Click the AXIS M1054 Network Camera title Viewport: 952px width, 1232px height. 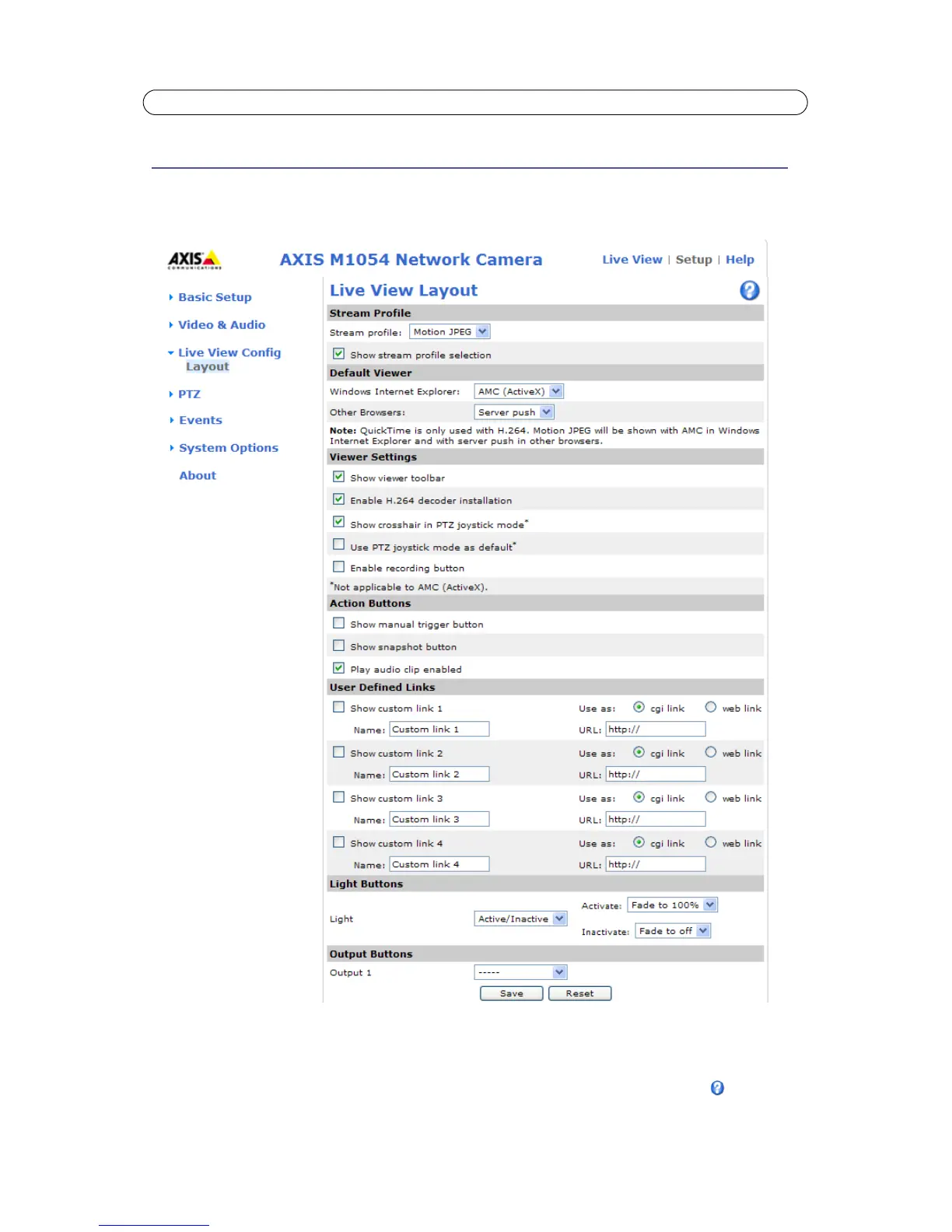click(x=411, y=260)
